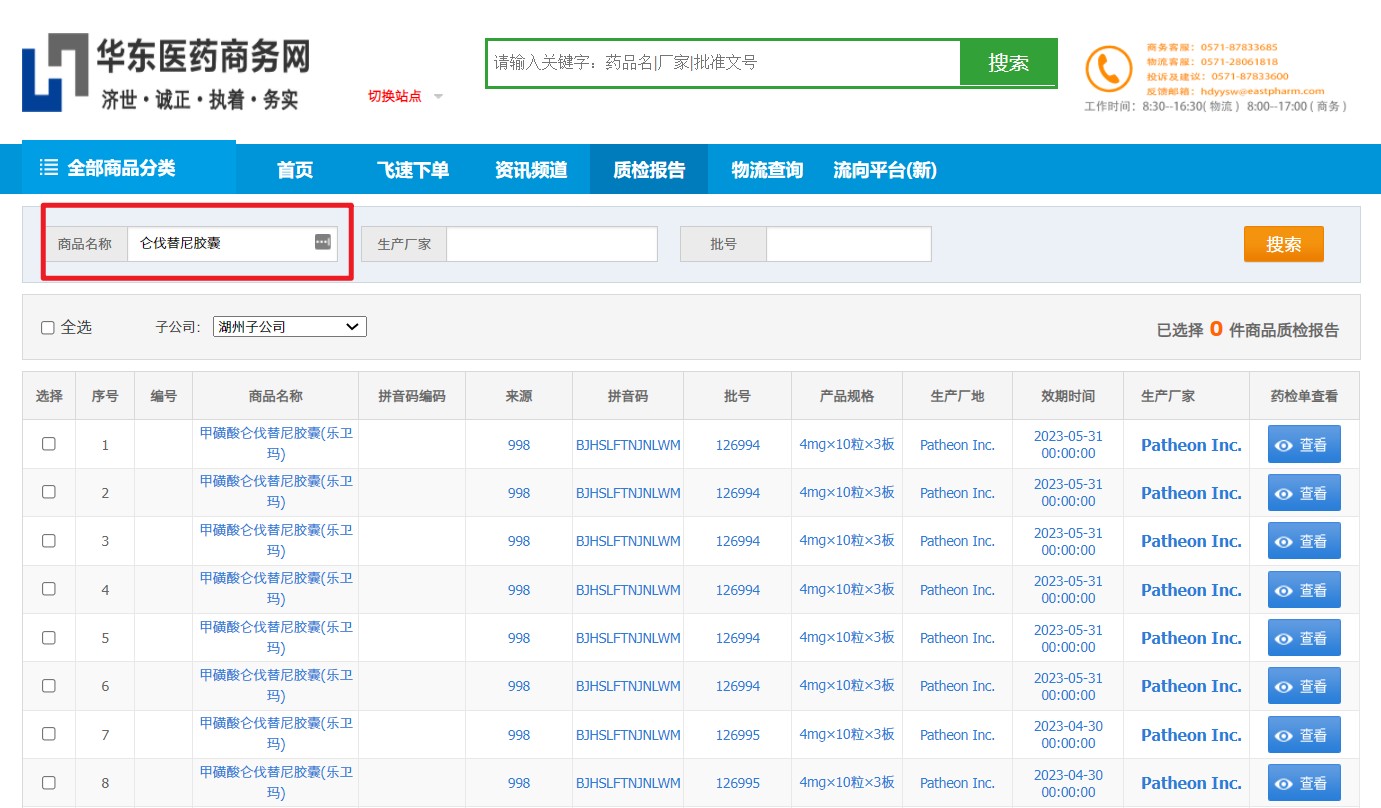Viewport: 1381px width, 808px height.
Task: Open the 首页 menu tab
Action: click(x=295, y=170)
